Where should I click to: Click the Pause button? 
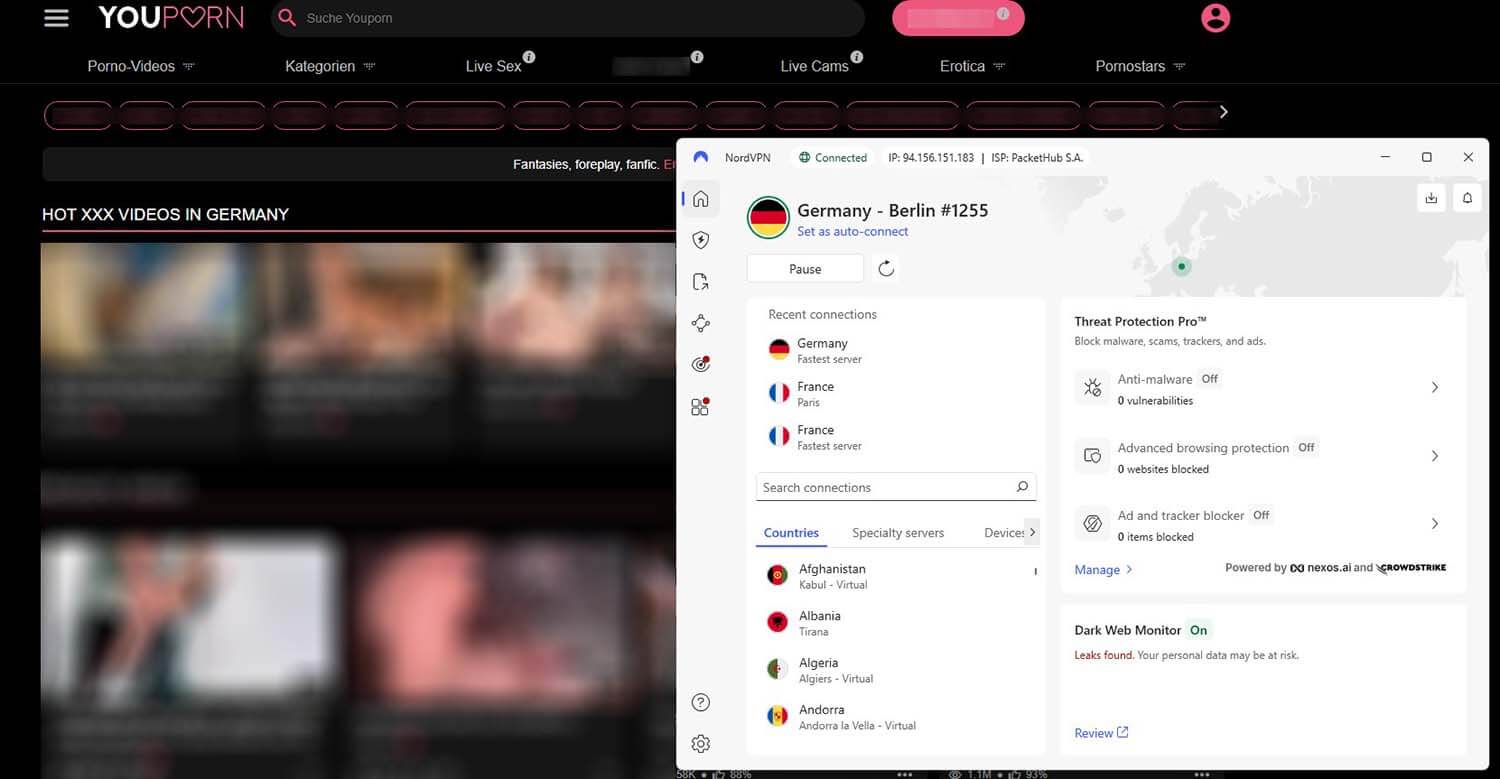pos(805,268)
